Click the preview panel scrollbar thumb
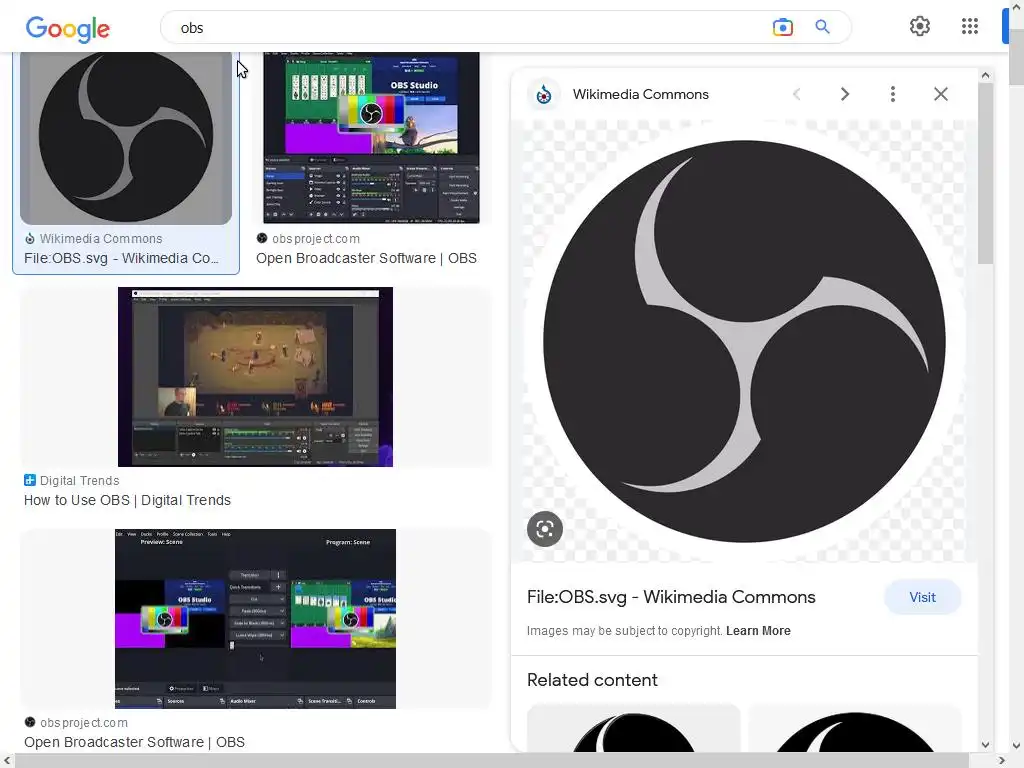Viewport: 1024px width, 768px height. 985,173
